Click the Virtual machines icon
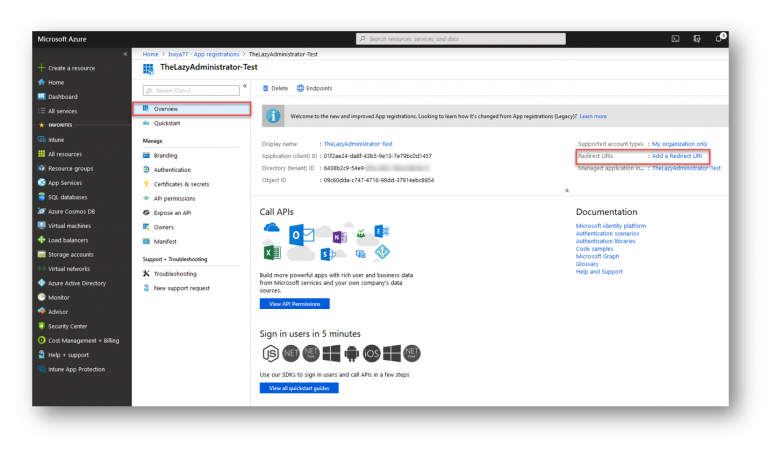This screenshot has height=460, width=768. pos(42,225)
